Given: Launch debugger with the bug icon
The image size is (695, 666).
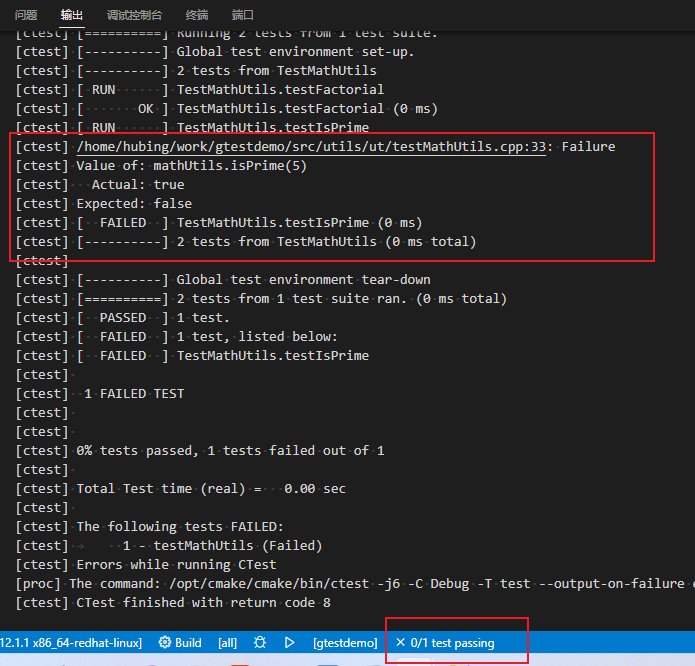Looking at the screenshot, I should pyautogui.click(x=260, y=643).
